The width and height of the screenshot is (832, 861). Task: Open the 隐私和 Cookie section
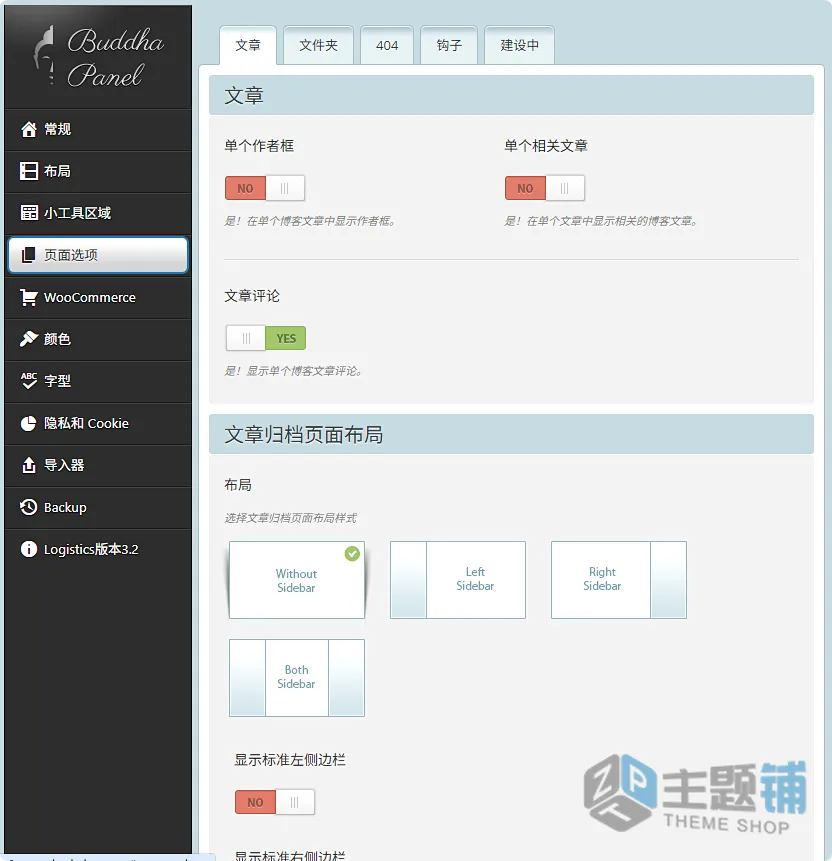[98, 423]
